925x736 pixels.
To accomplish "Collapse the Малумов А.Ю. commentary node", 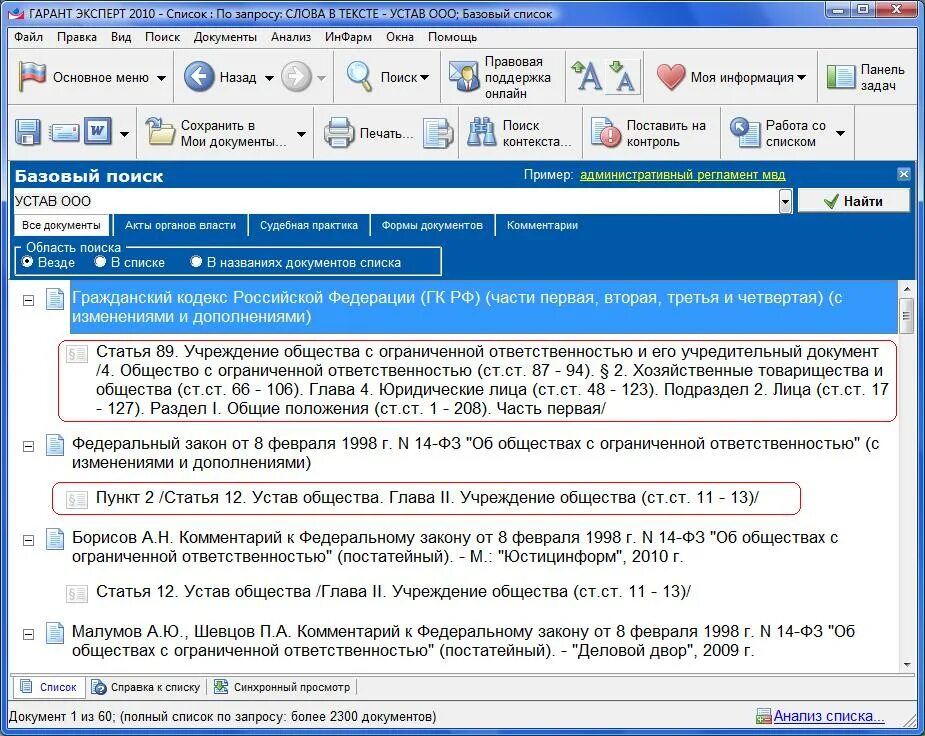I will pyautogui.click(x=28, y=635).
